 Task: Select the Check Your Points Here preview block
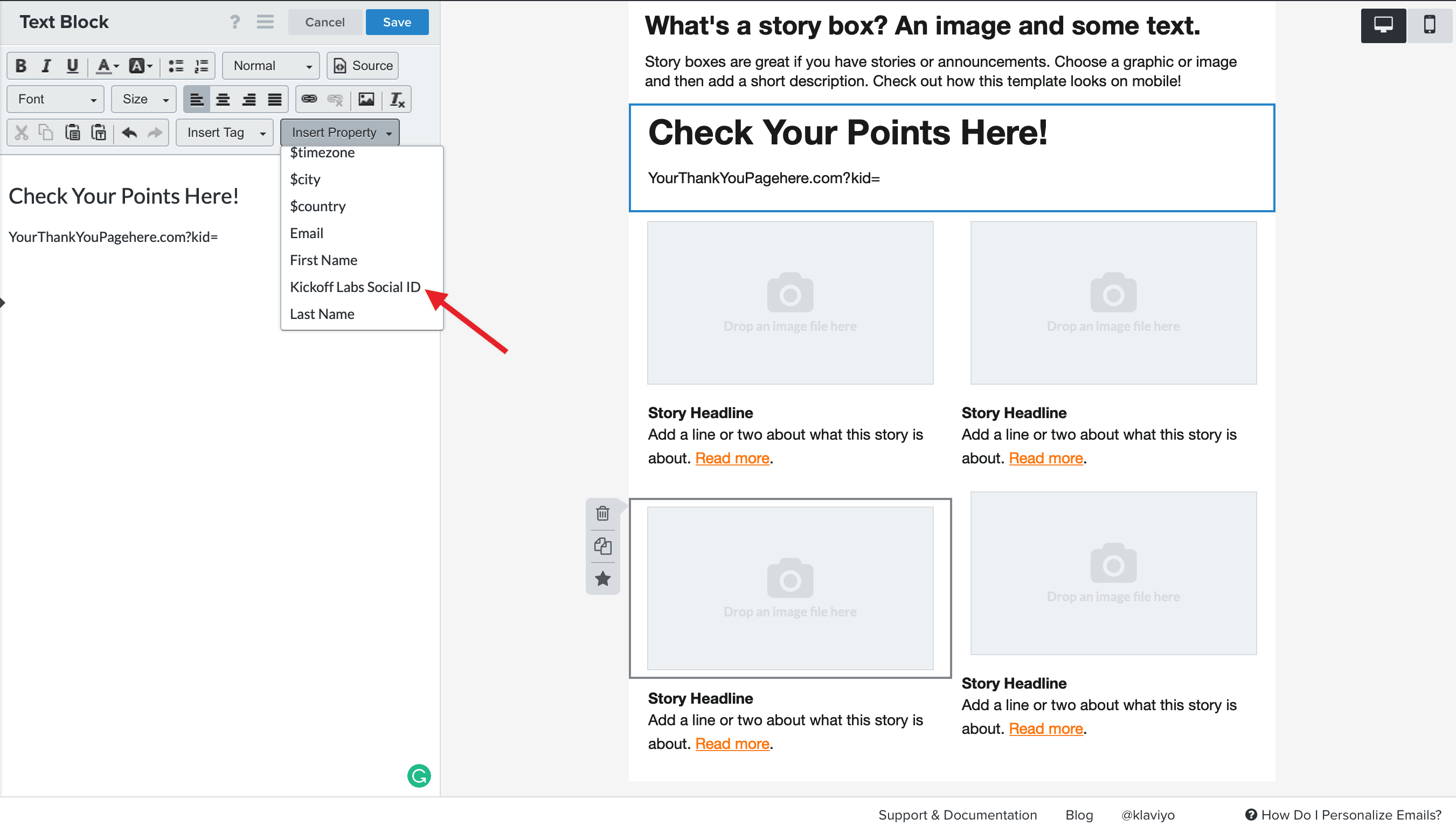tap(952, 158)
